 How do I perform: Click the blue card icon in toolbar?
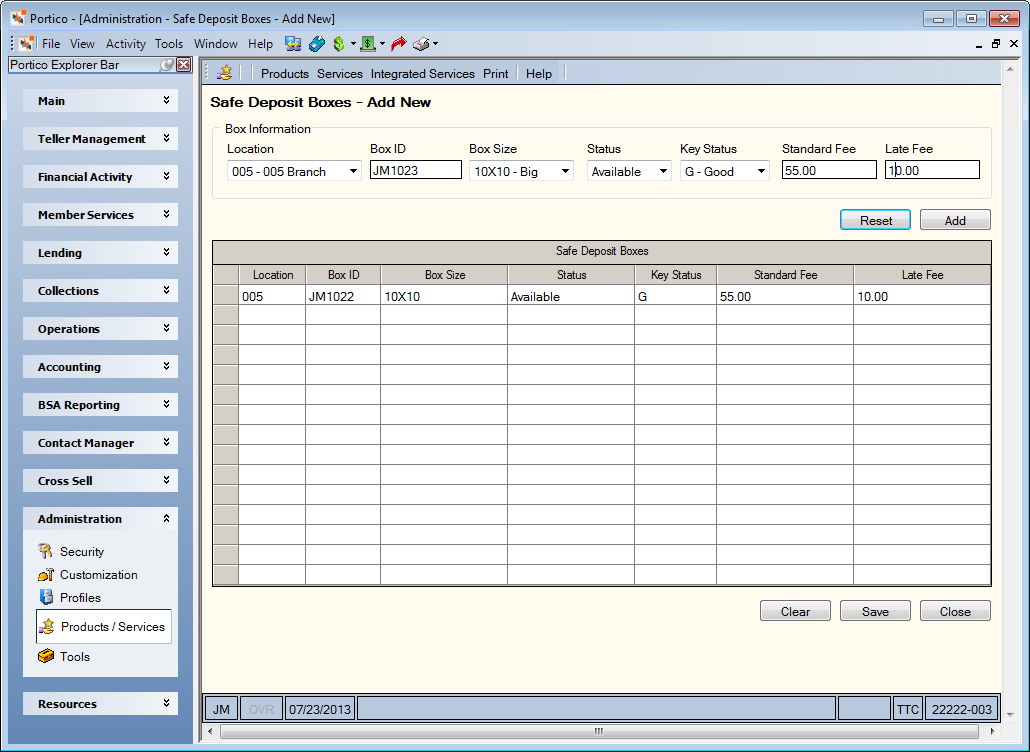(317, 44)
